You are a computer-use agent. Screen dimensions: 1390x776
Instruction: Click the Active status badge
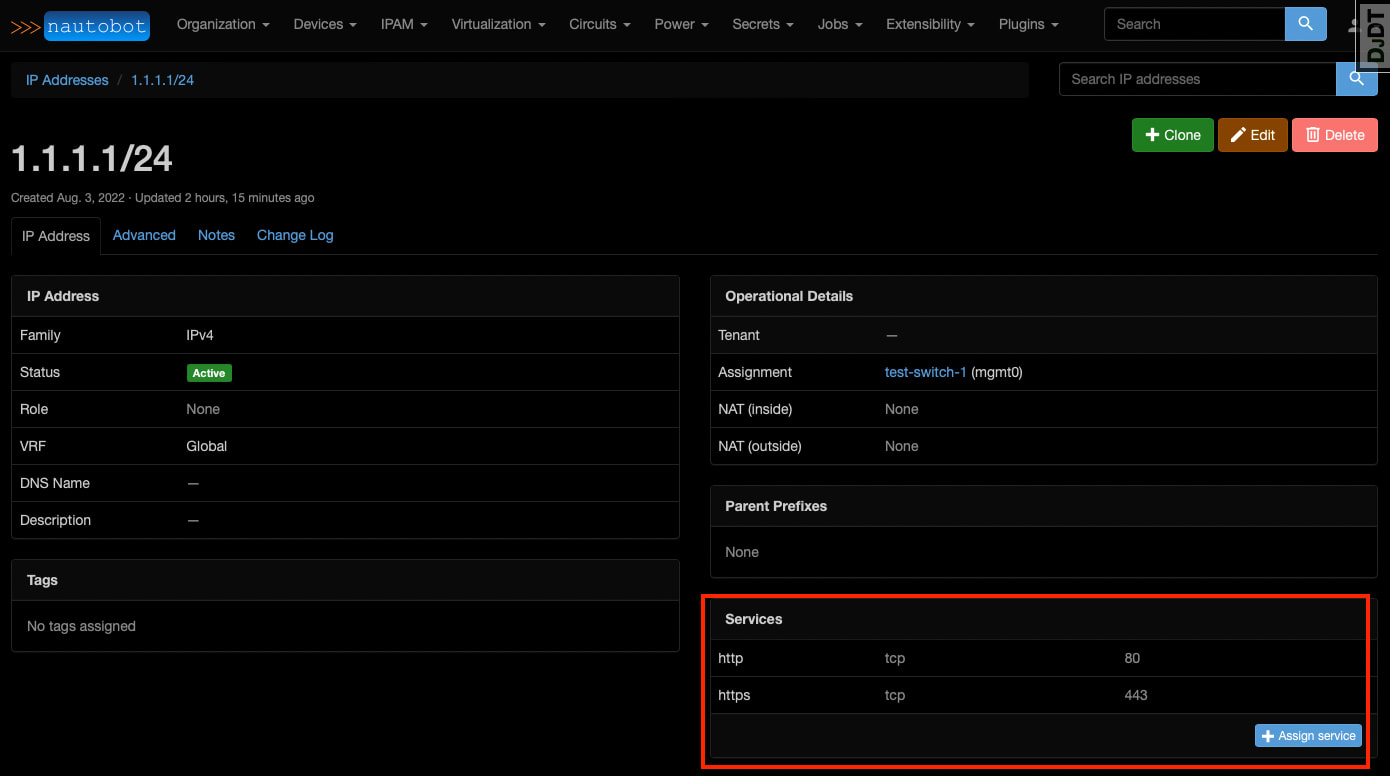pos(209,373)
